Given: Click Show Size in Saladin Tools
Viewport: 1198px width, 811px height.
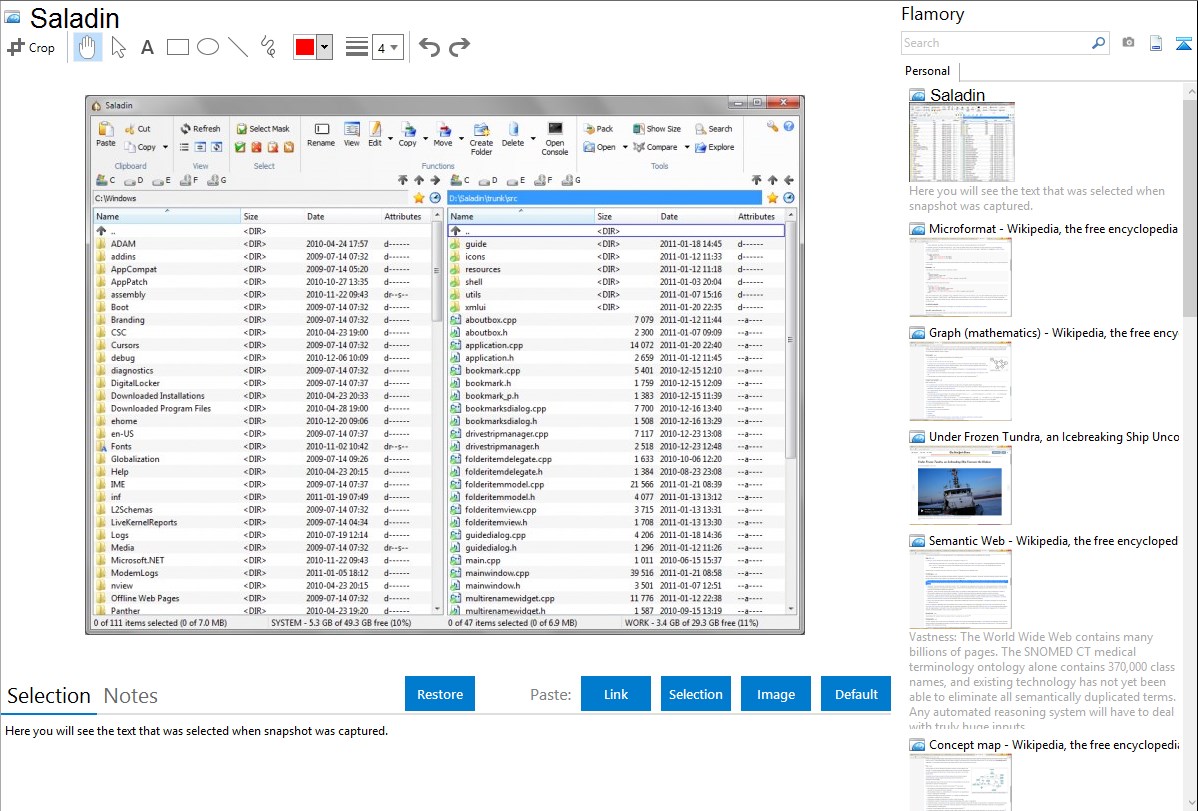Looking at the screenshot, I should (656, 128).
